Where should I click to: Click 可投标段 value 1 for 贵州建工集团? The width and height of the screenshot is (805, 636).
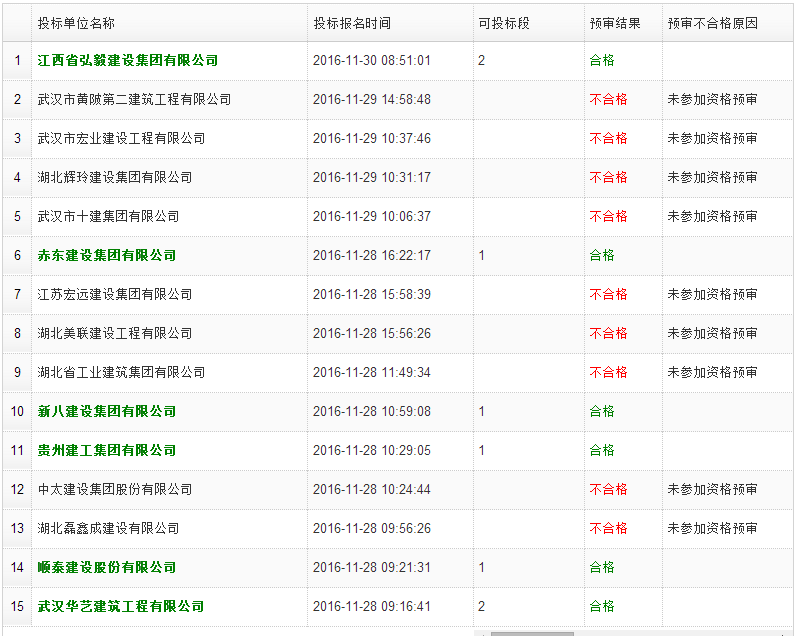481,451
